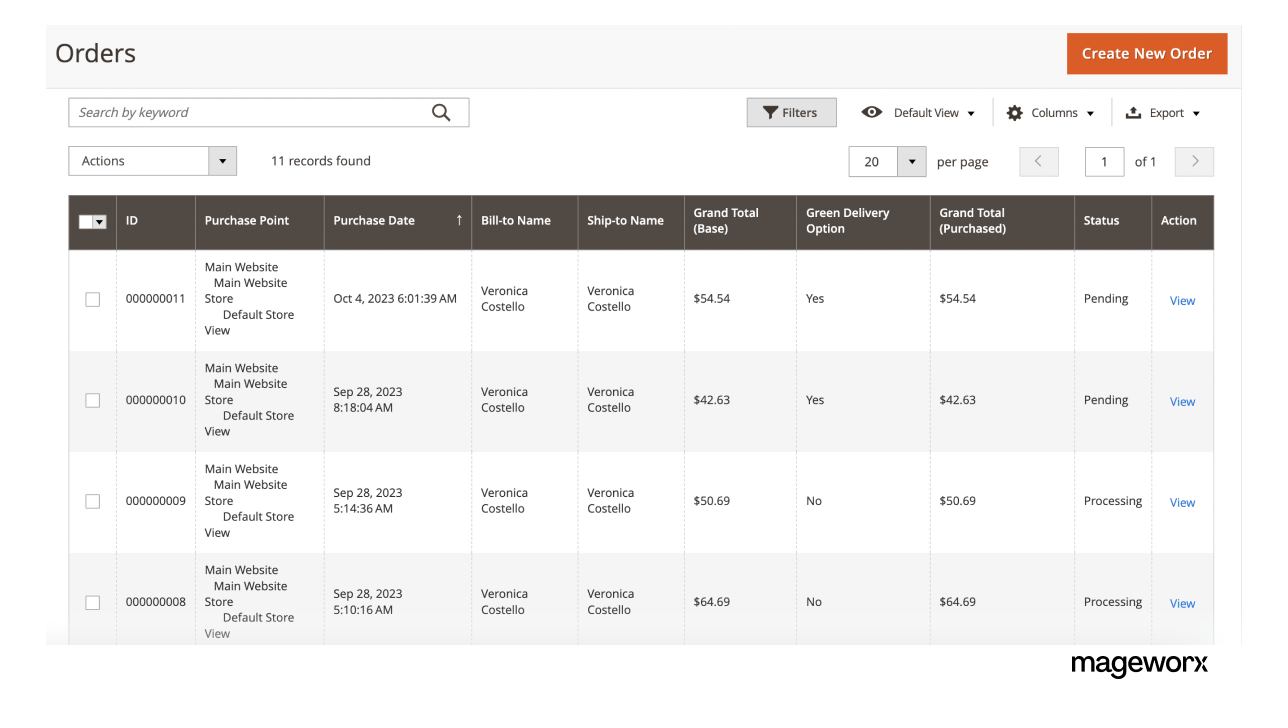Click the Create New Order button

(1146, 53)
